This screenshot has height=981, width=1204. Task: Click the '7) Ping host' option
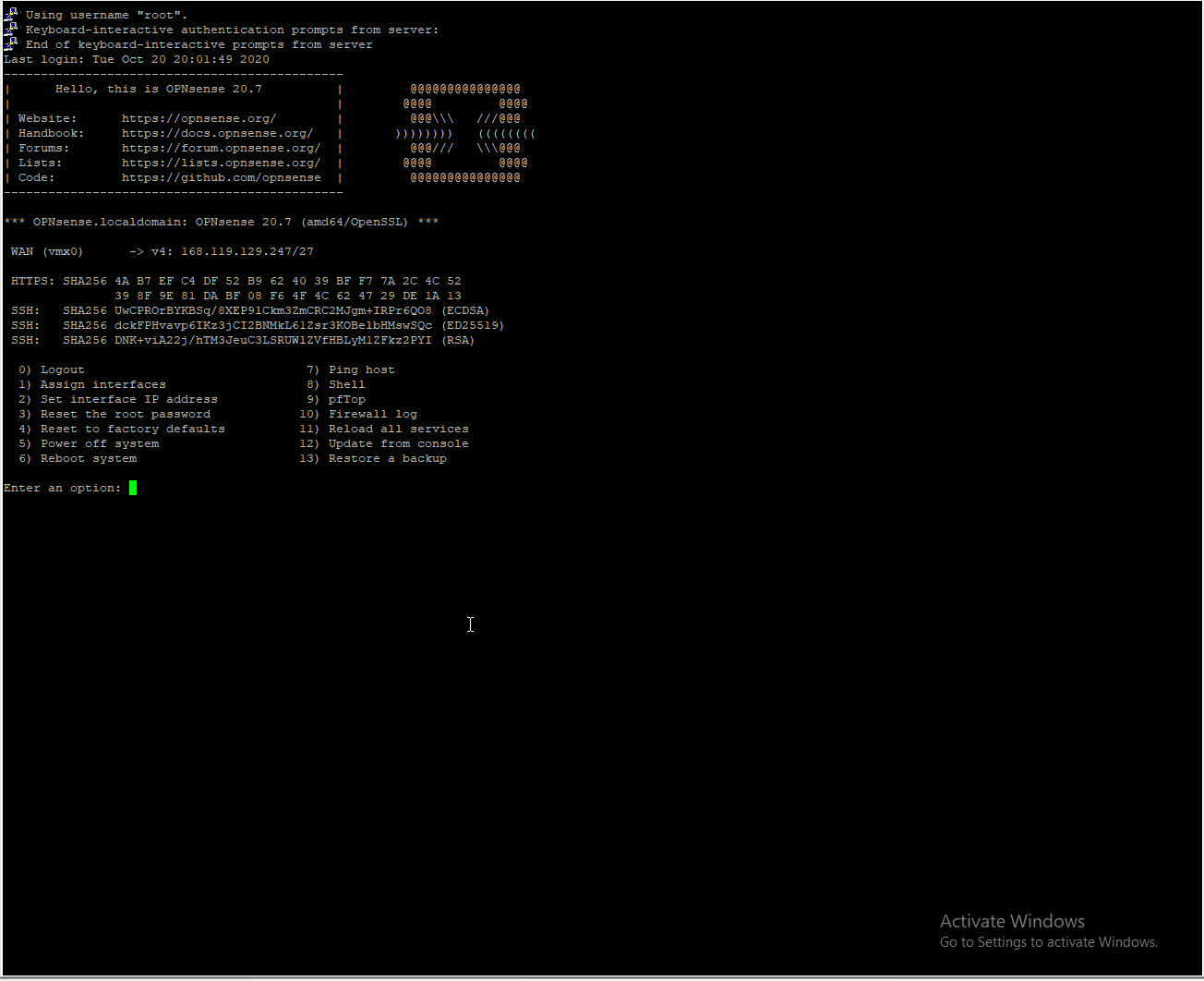click(351, 369)
